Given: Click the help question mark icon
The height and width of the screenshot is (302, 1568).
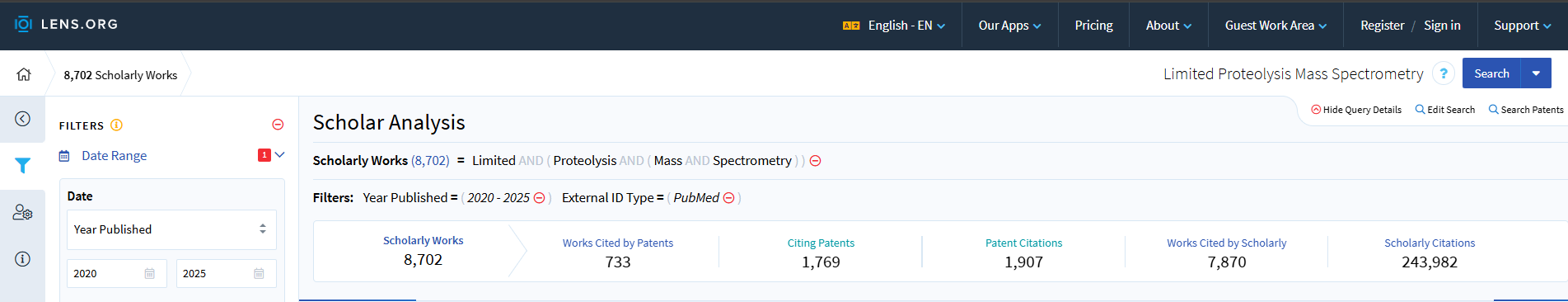Looking at the screenshot, I should pyautogui.click(x=1443, y=73).
